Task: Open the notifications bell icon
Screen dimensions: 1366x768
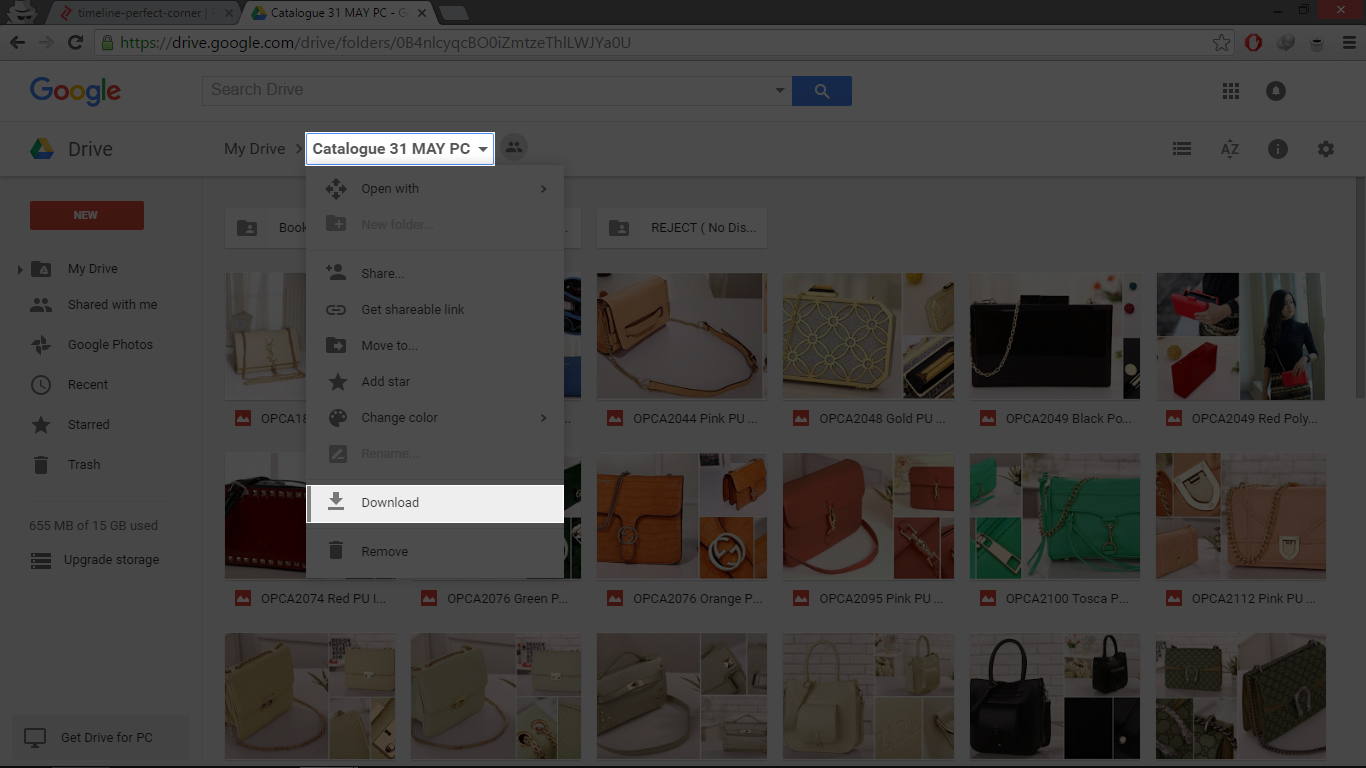Action: pyautogui.click(x=1276, y=91)
